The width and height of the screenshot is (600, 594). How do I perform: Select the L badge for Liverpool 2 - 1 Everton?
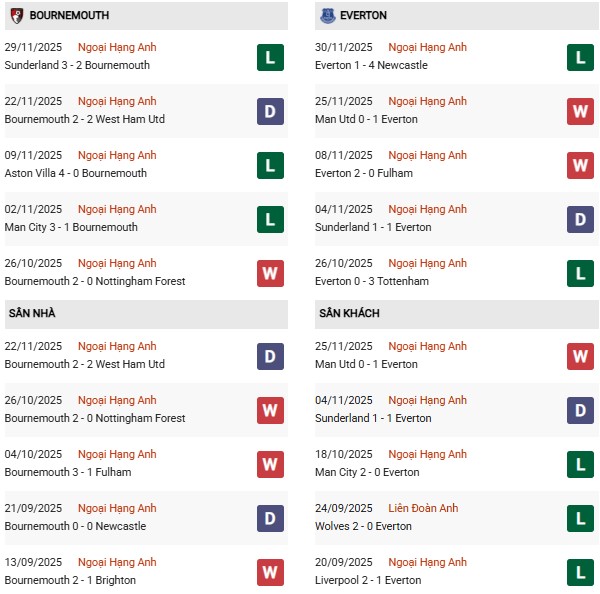coord(580,572)
